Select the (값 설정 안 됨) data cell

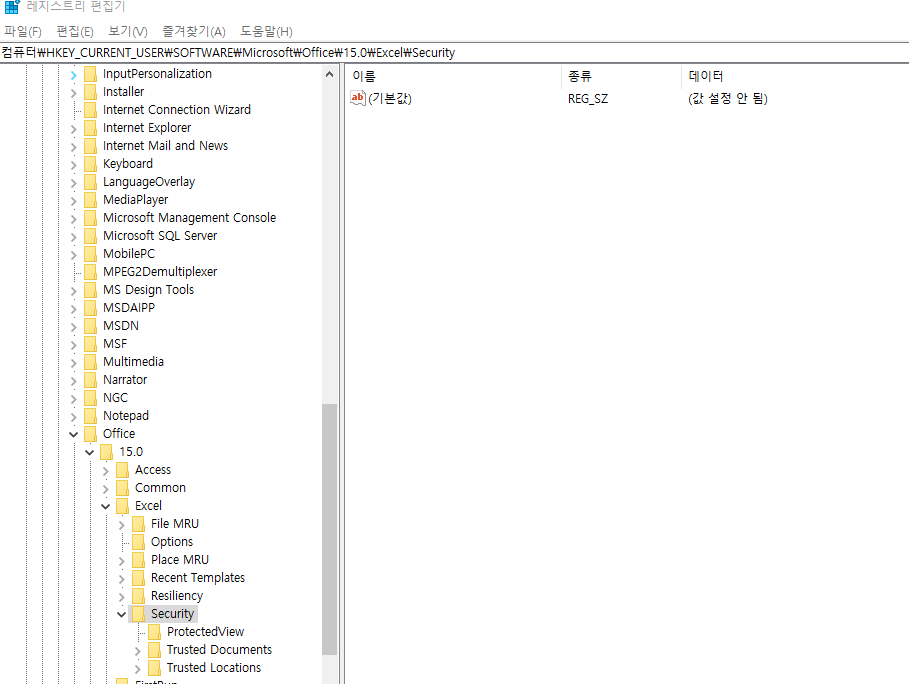pyautogui.click(x=728, y=99)
